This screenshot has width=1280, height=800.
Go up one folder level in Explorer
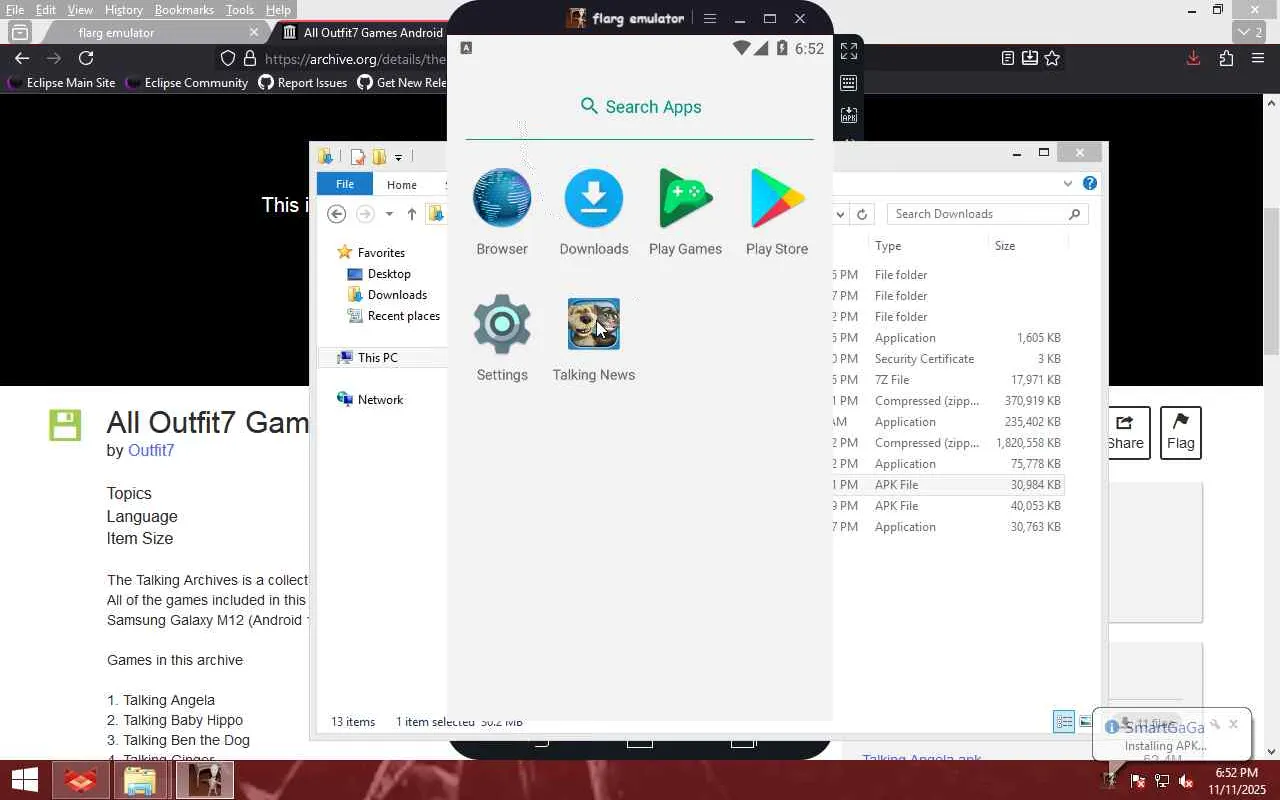pyautogui.click(x=412, y=214)
